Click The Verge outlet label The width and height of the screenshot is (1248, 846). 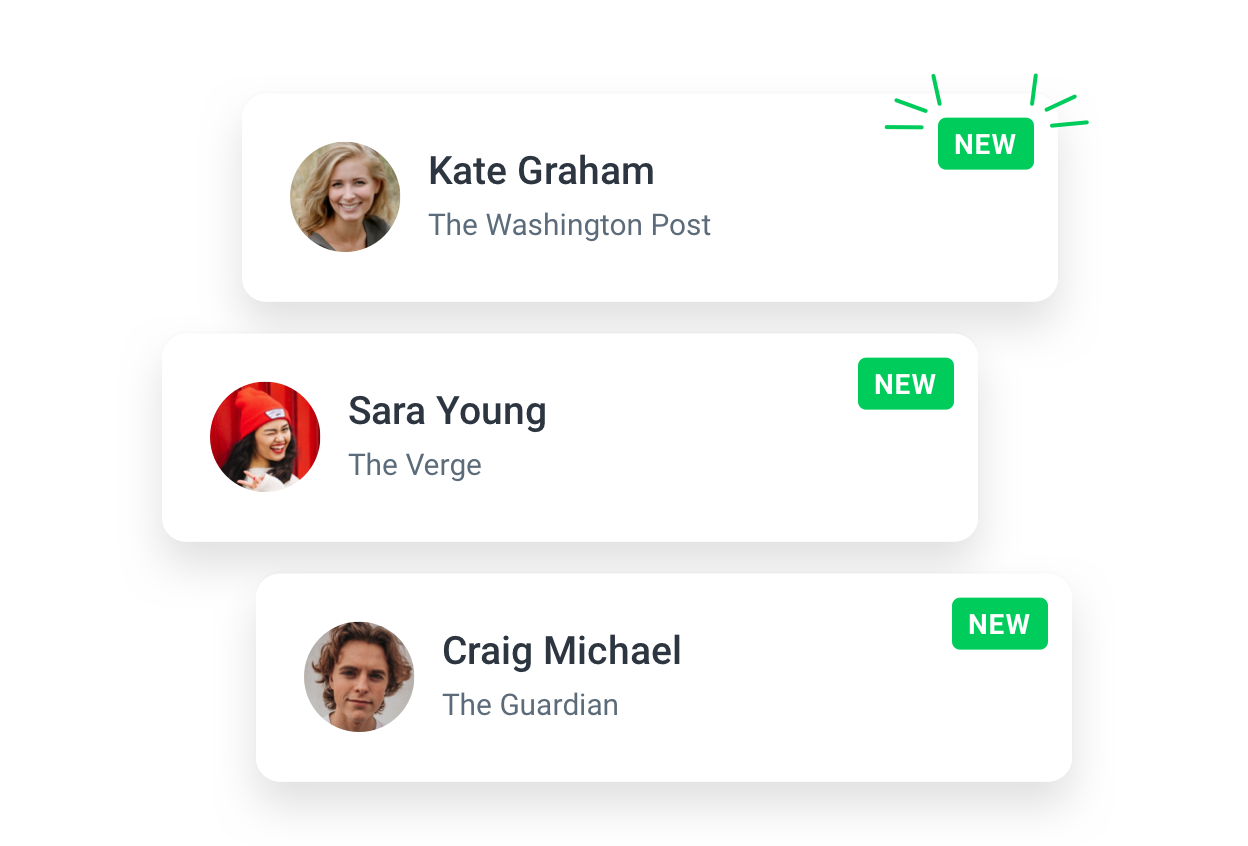click(x=415, y=465)
